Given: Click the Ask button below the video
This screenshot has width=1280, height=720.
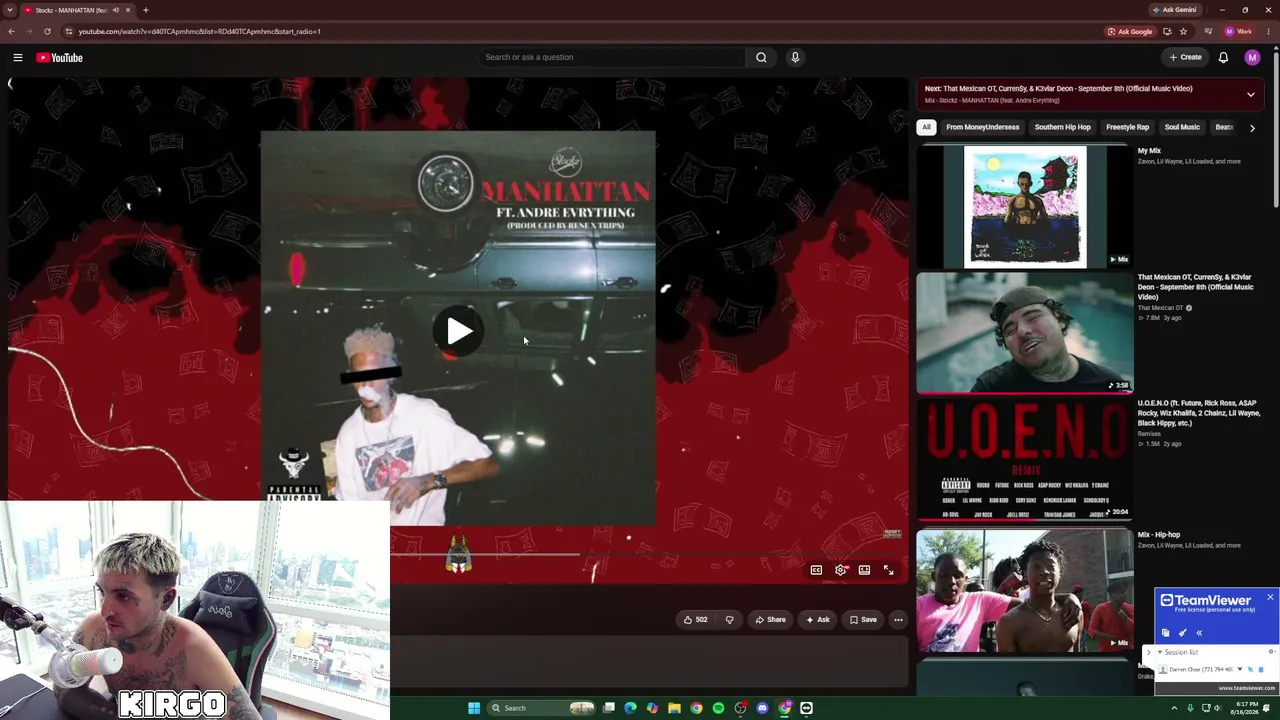Looking at the screenshot, I should (x=817, y=619).
